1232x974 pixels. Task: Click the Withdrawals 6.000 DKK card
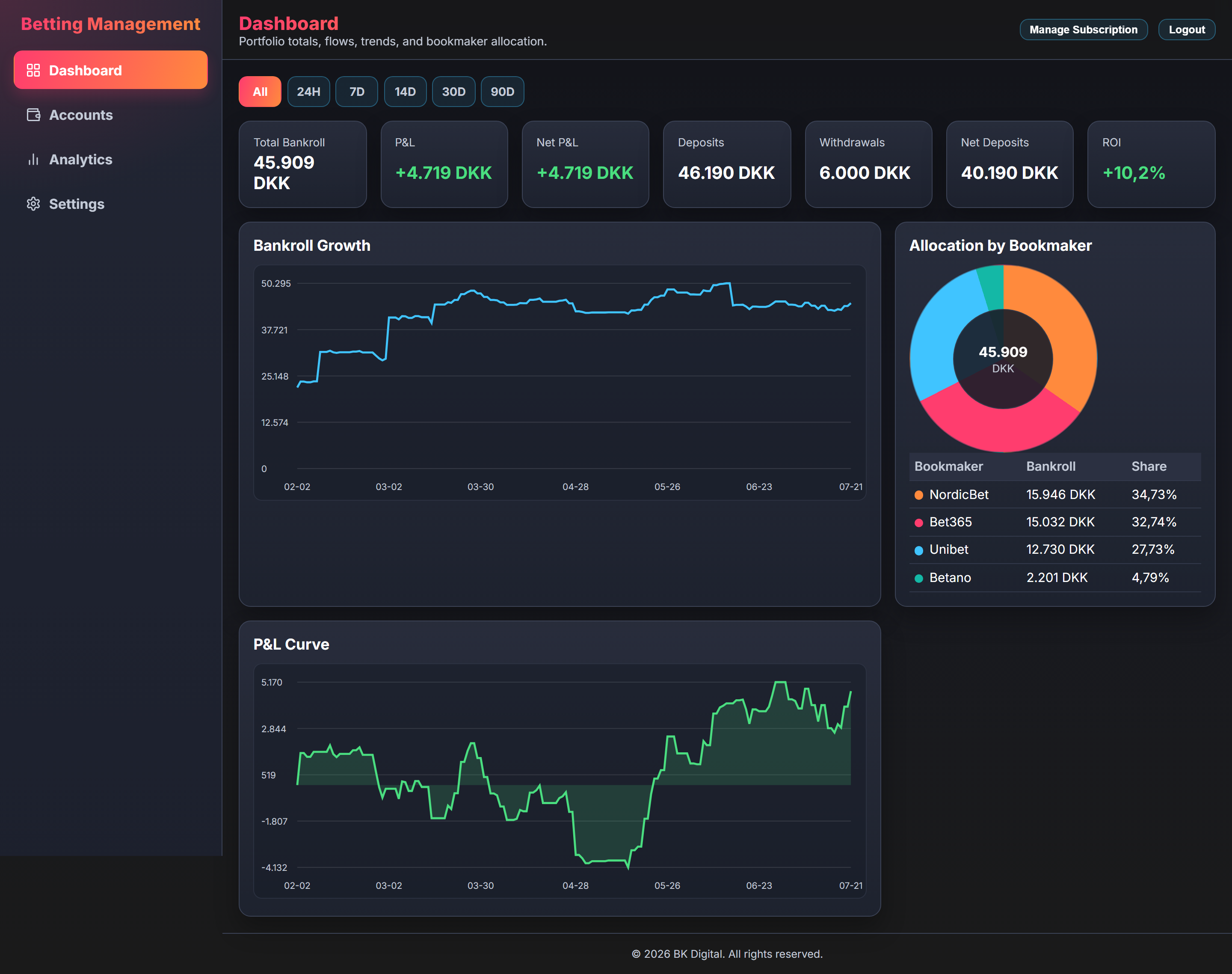click(868, 164)
